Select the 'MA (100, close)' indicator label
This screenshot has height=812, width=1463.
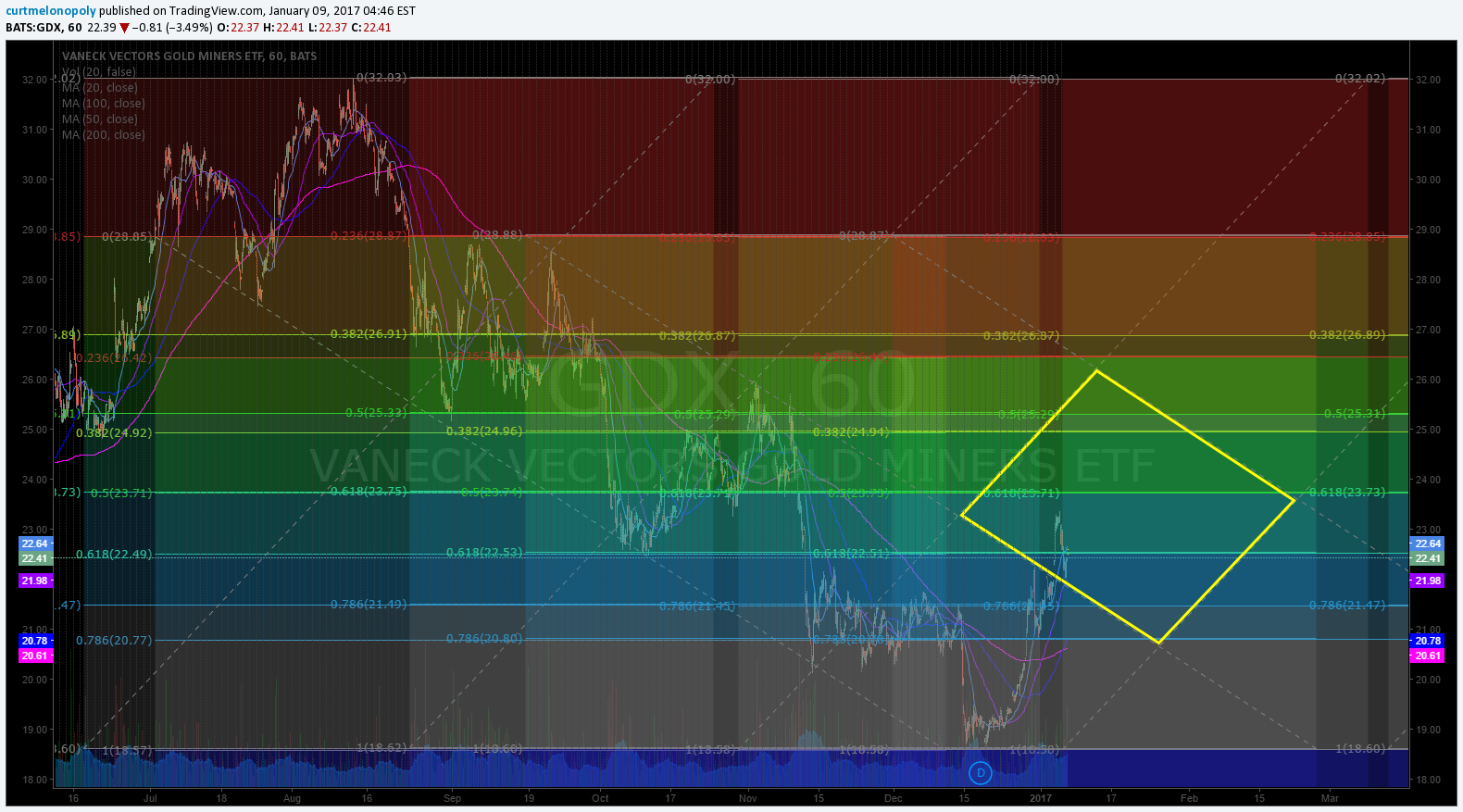point(103,103)
